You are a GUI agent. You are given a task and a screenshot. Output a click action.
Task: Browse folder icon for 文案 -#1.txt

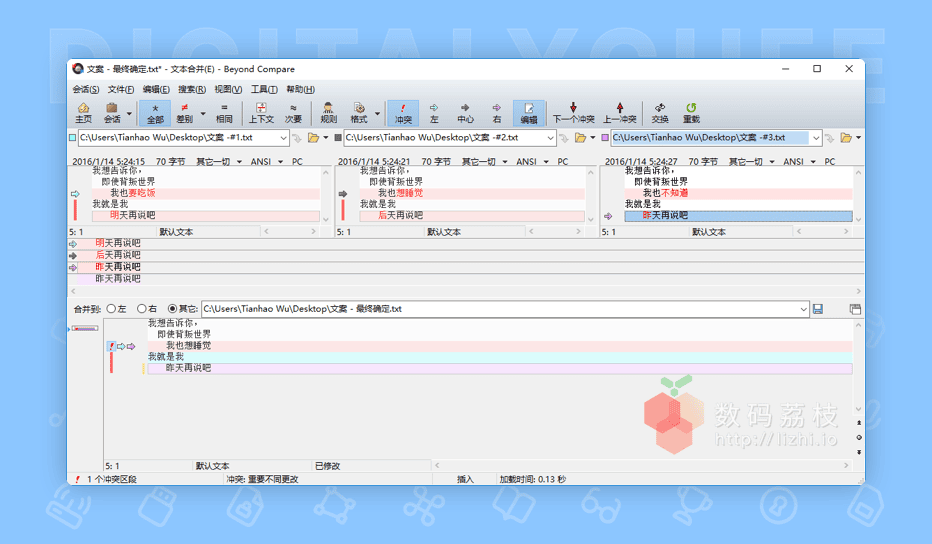(x=313, y=138)
